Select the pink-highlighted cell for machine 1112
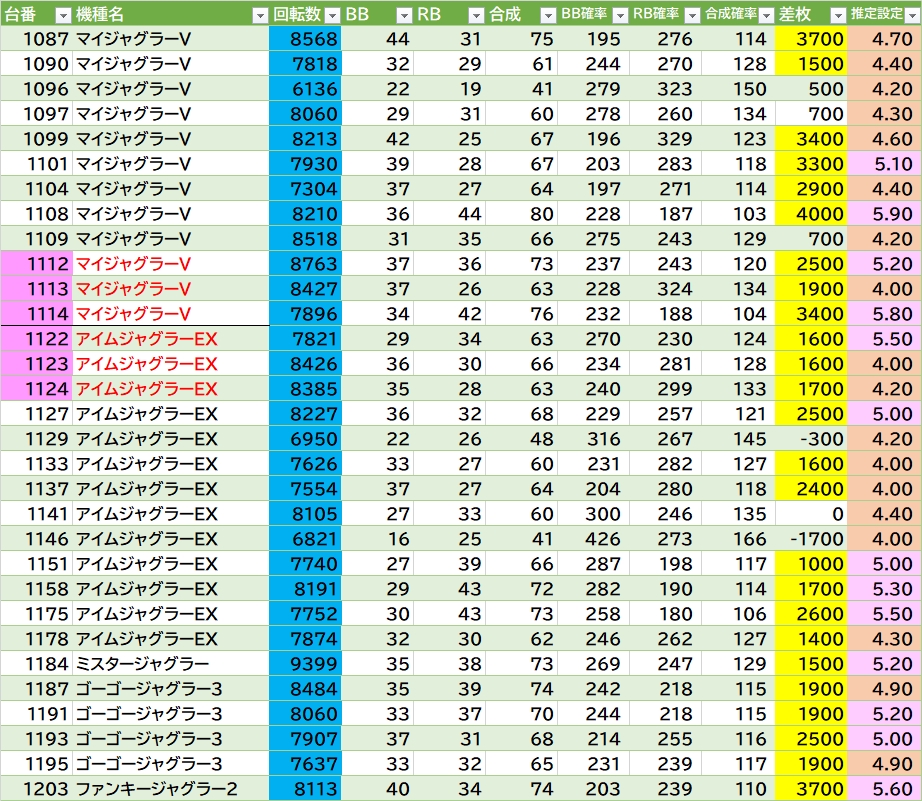 pos(36,264)
